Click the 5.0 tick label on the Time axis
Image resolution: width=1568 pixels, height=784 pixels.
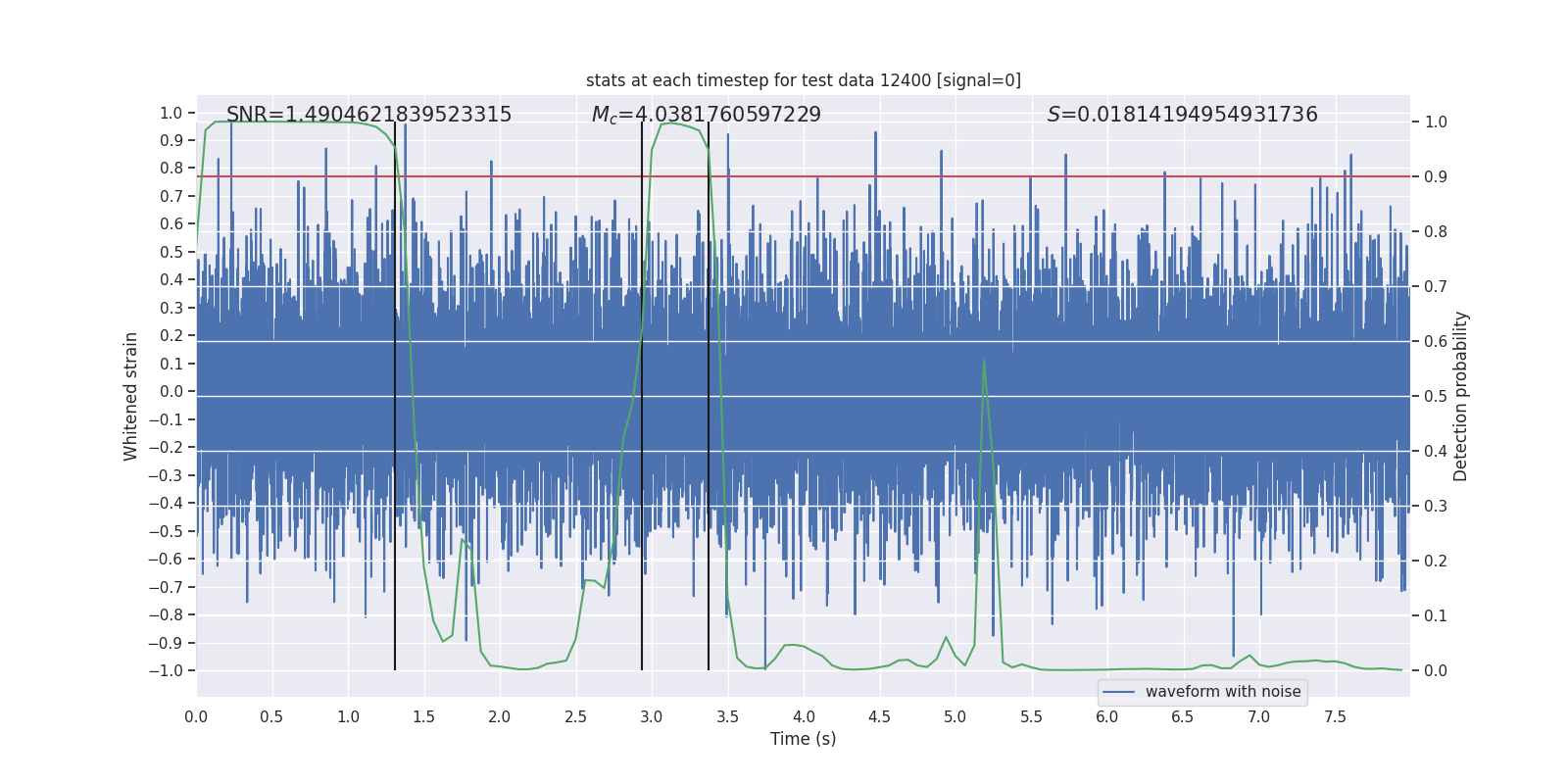(x=955, y=716)
